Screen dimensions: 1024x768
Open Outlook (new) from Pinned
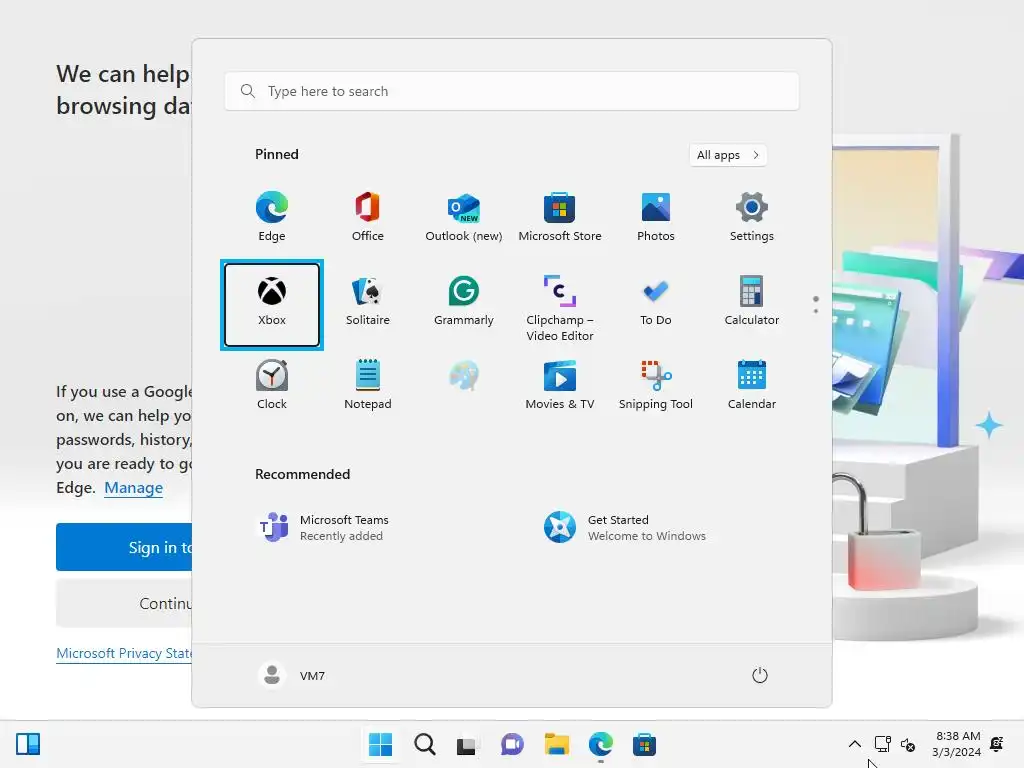pos(464,217)
